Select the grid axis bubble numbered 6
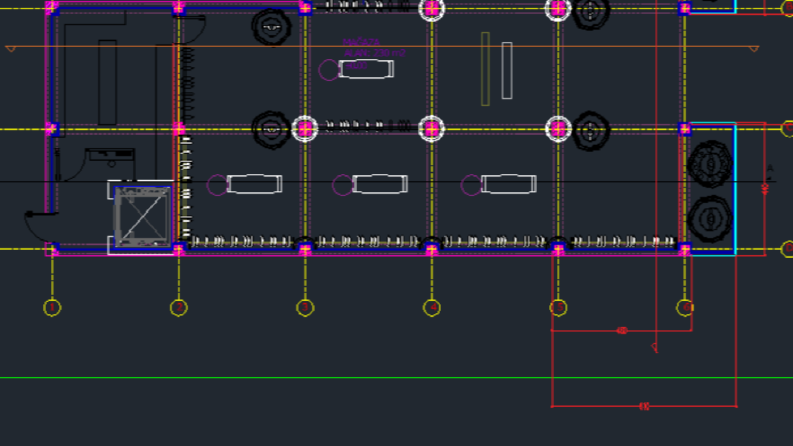This screenshot has height=446, width=793. (685, 307)
